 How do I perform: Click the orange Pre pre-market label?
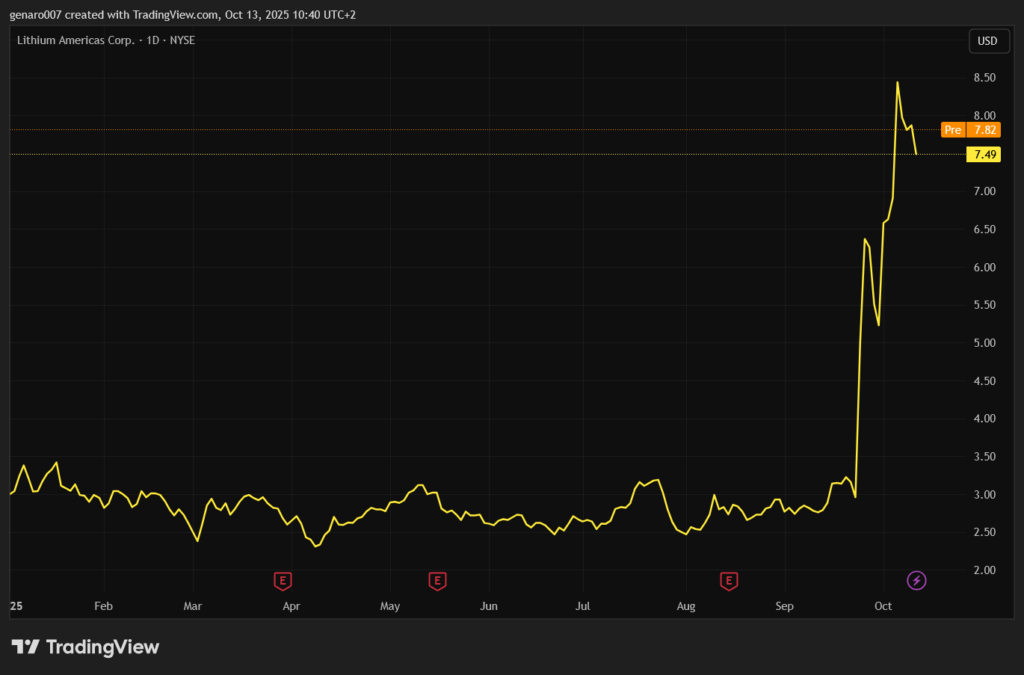[953, 130]
